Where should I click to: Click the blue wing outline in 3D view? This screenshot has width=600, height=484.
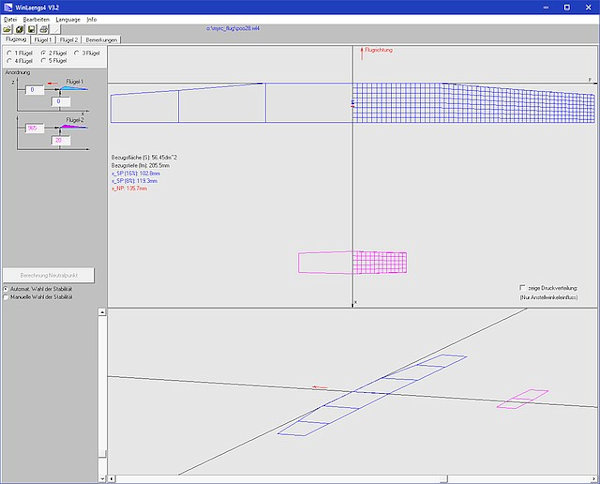click(372, 395)
